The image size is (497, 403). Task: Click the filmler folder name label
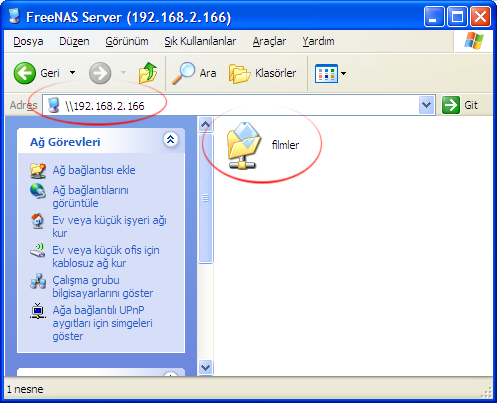pyautogui.click(x=285, y=145)
